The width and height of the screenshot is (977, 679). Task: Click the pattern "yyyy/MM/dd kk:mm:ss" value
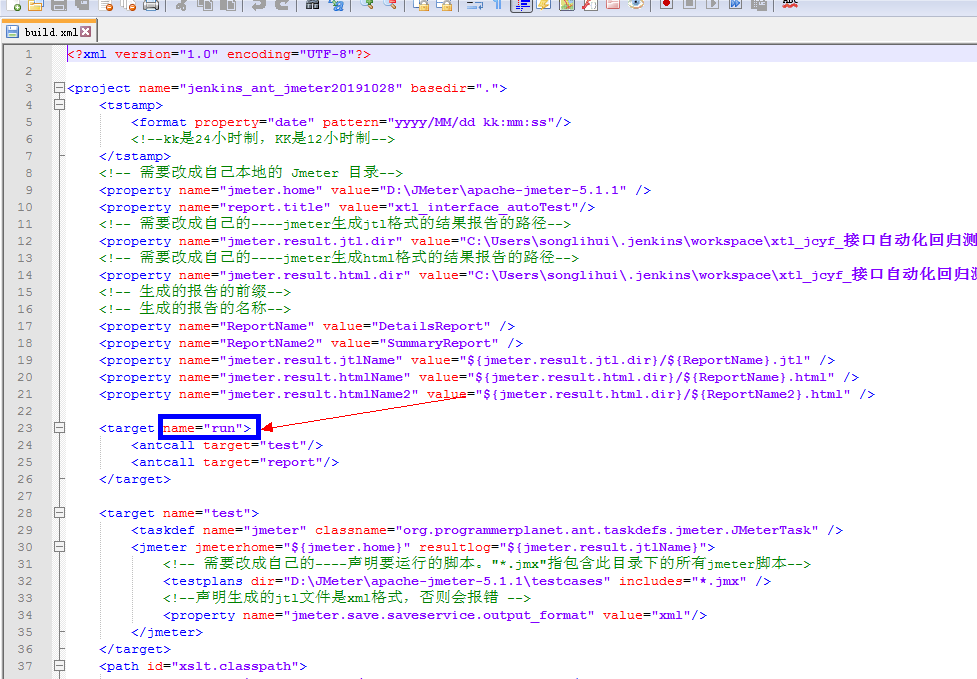coord(471,122)
